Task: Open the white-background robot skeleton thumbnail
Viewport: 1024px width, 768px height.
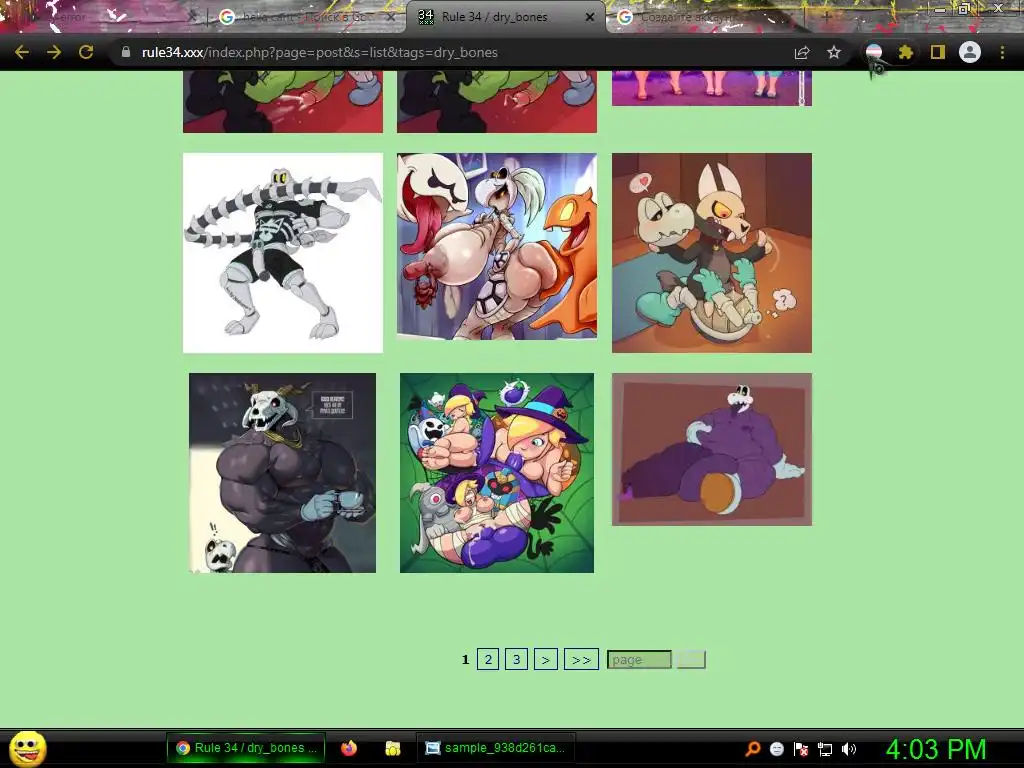Action: pos(283,253)
